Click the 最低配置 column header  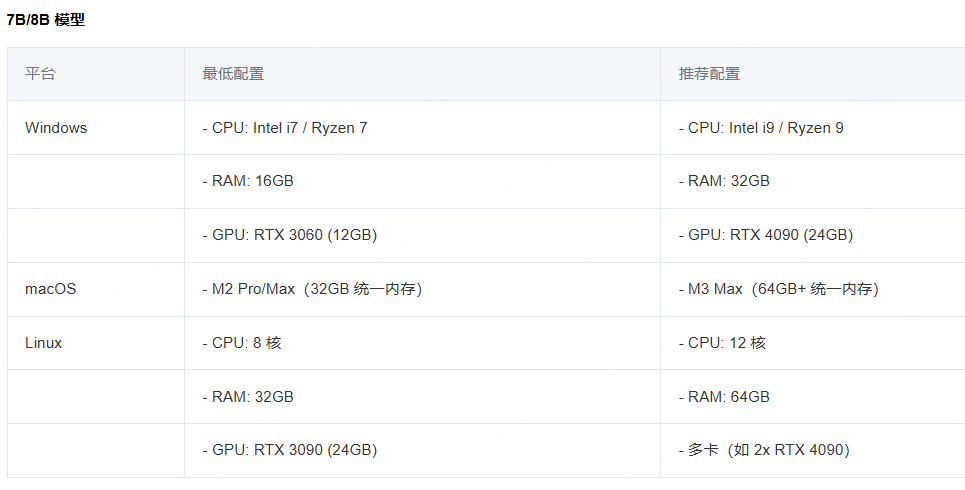233,74
